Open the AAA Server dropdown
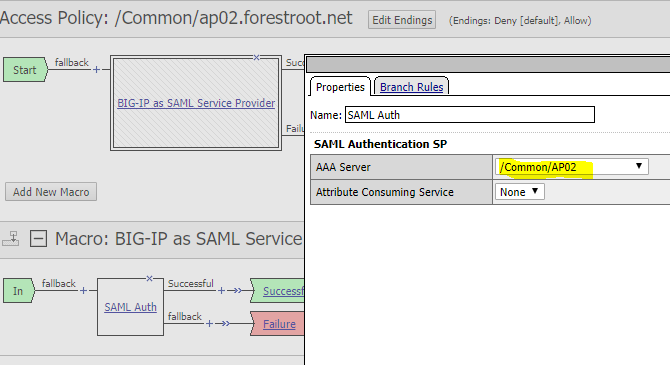 click(571, 167)
